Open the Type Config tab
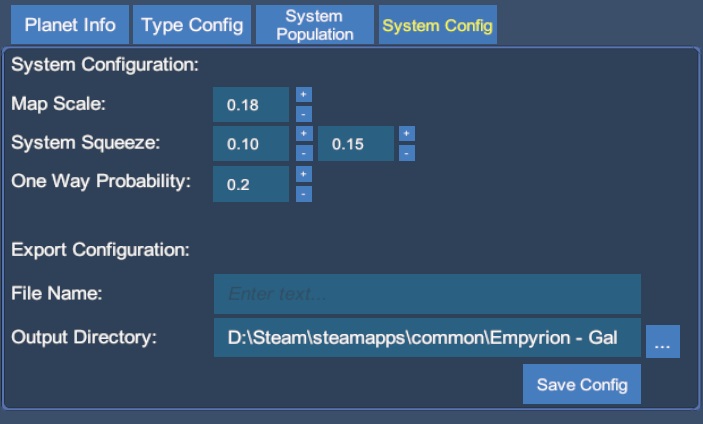This screenshot has height=424, width=703. click(x=192, y=25)
